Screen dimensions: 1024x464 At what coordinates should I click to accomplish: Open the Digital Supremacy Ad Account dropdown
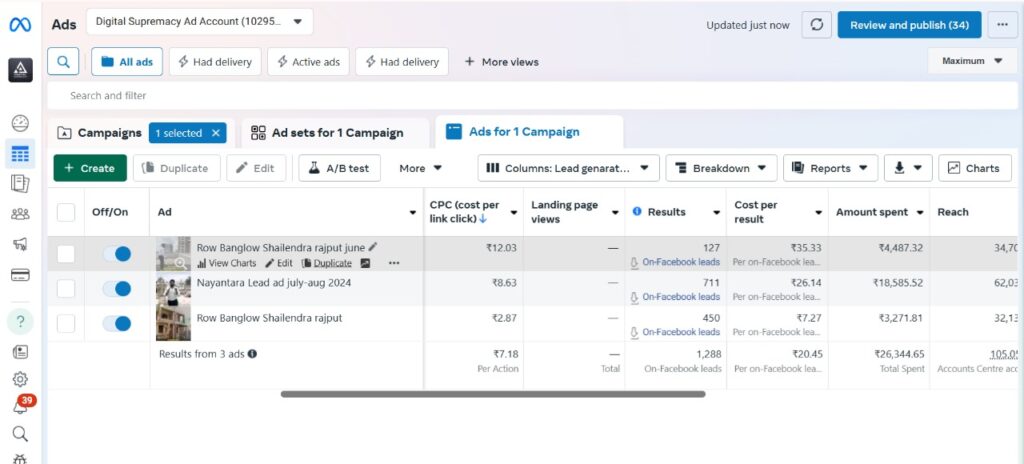(x=199, y=22)
